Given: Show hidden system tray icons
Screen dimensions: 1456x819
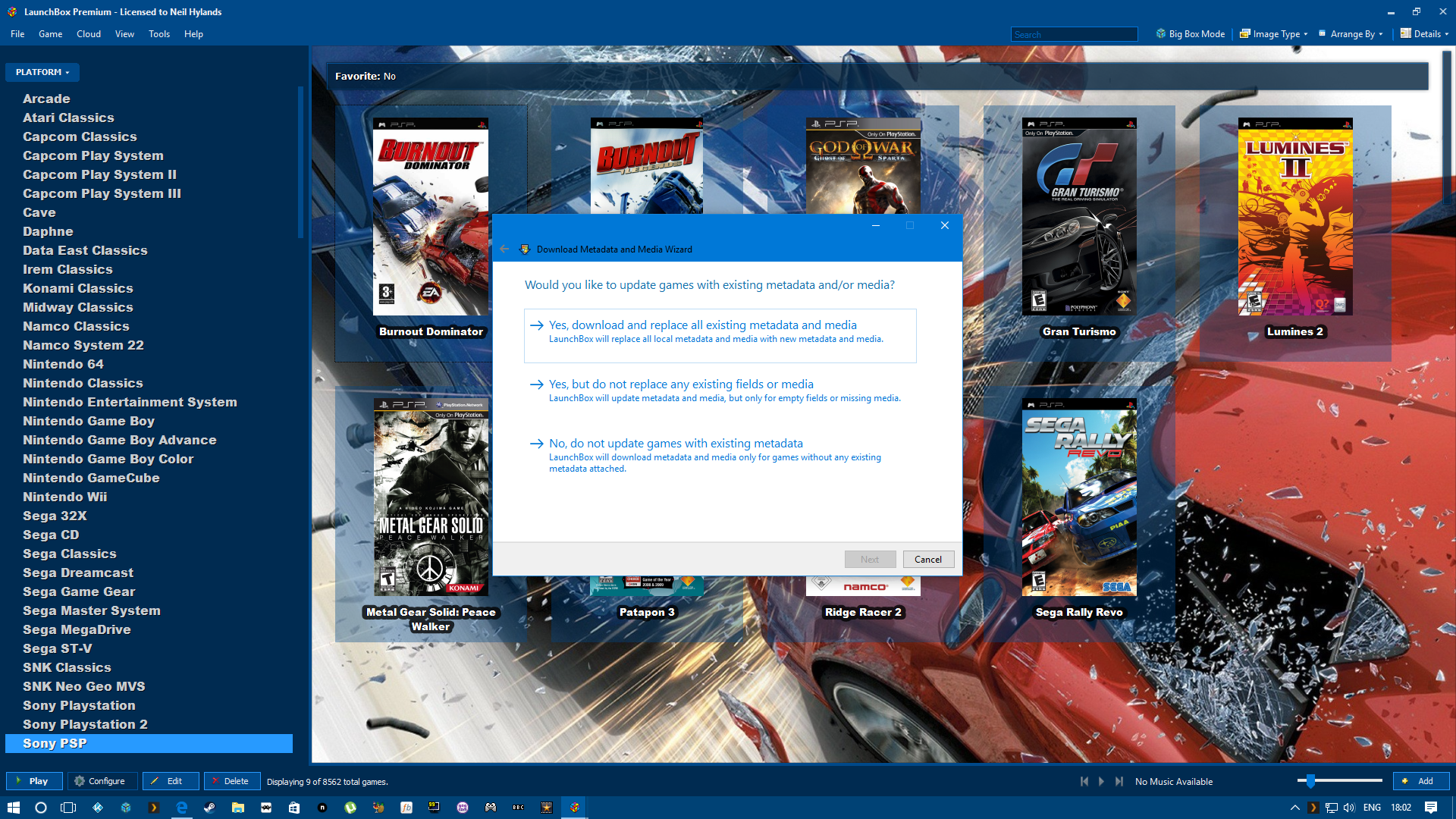Looking at the screenshot, I should click(1294, 808).
